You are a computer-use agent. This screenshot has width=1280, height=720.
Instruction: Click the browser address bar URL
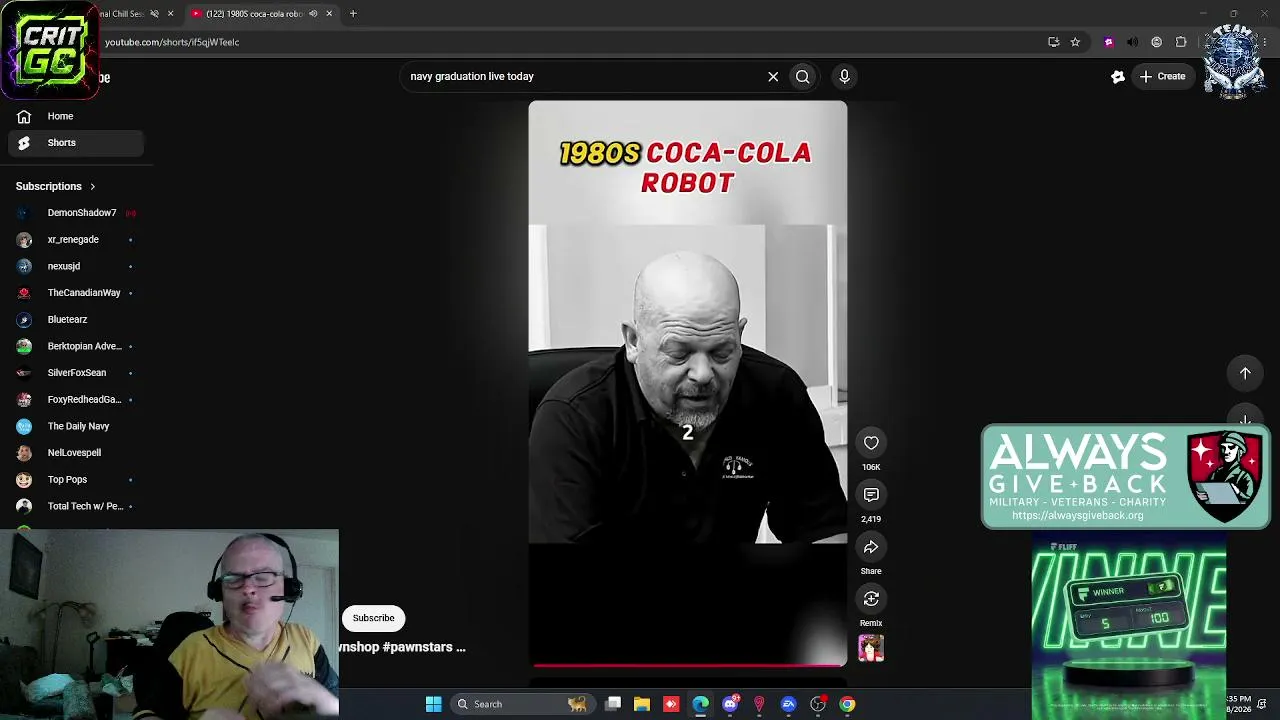coord(172,42)
